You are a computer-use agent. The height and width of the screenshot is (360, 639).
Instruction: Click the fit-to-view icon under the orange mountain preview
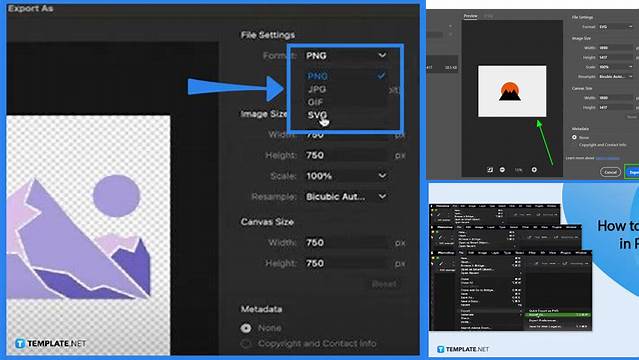[x=490, y=170]
